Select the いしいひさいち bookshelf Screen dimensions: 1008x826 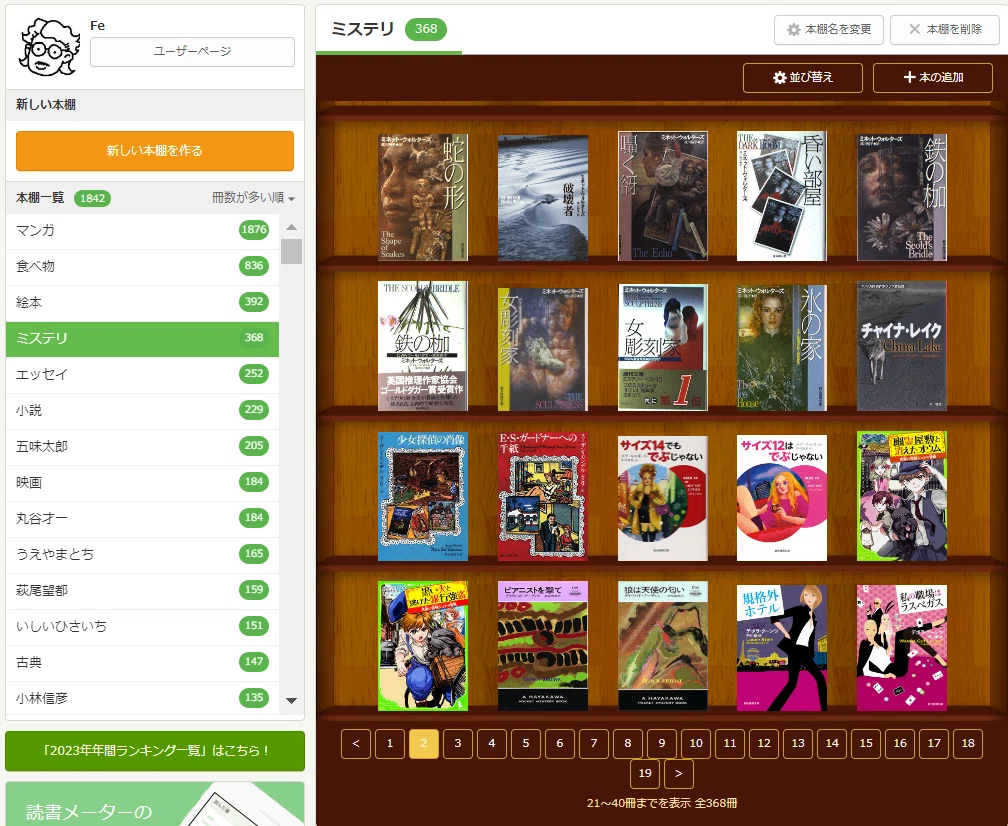[143, 626]
